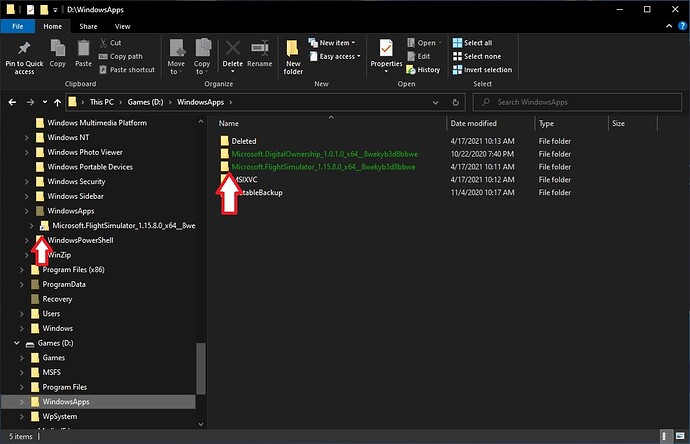Refresh the current folder view
This screenshot has width=690, height=444.
(455, 102)
